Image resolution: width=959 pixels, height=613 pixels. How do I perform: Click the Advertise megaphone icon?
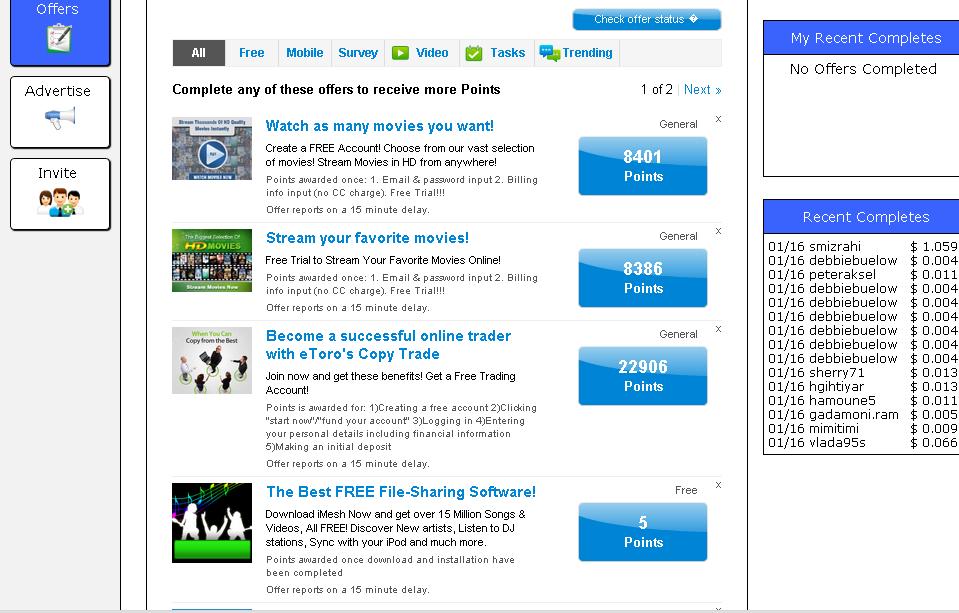click(60, 117)
